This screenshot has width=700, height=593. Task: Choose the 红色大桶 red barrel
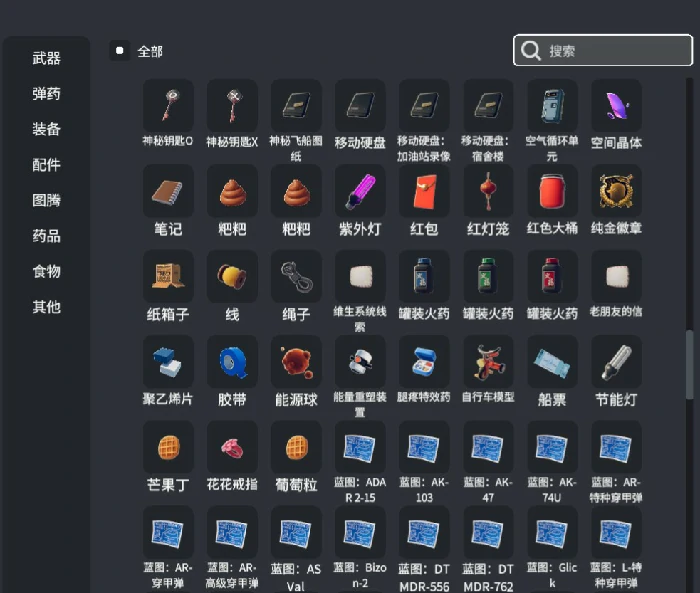point(552,191)
